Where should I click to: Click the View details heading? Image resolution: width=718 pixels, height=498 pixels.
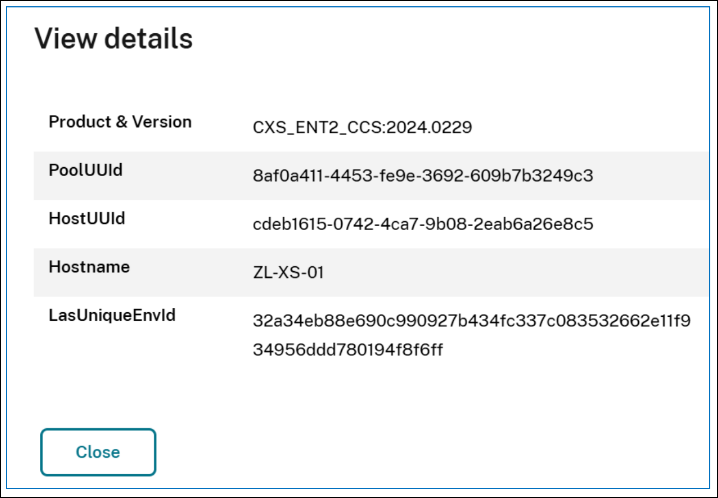click(113, 39)
